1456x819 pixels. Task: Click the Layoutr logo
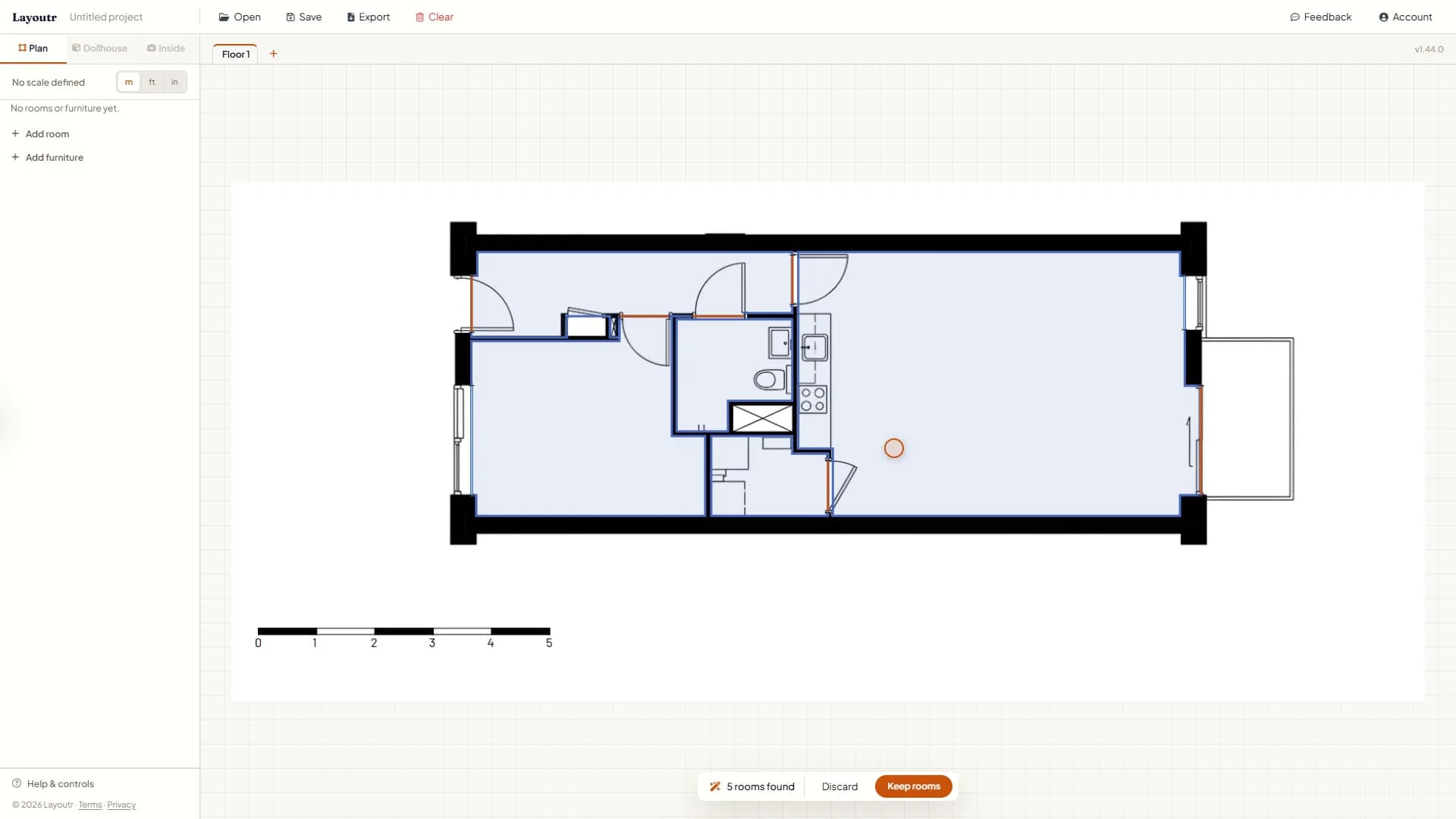pos(34,17)
